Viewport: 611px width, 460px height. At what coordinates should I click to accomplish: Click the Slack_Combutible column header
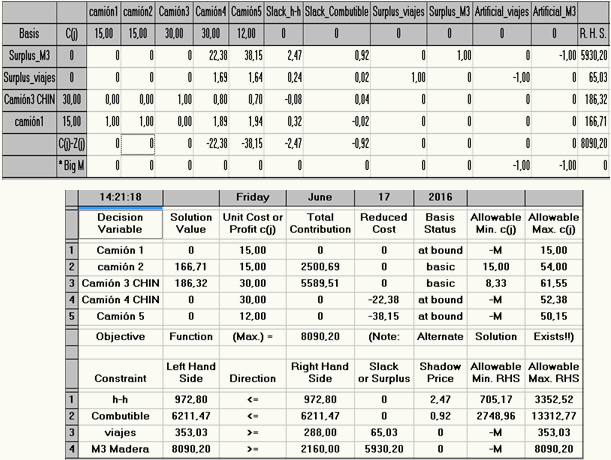[337, 12]
